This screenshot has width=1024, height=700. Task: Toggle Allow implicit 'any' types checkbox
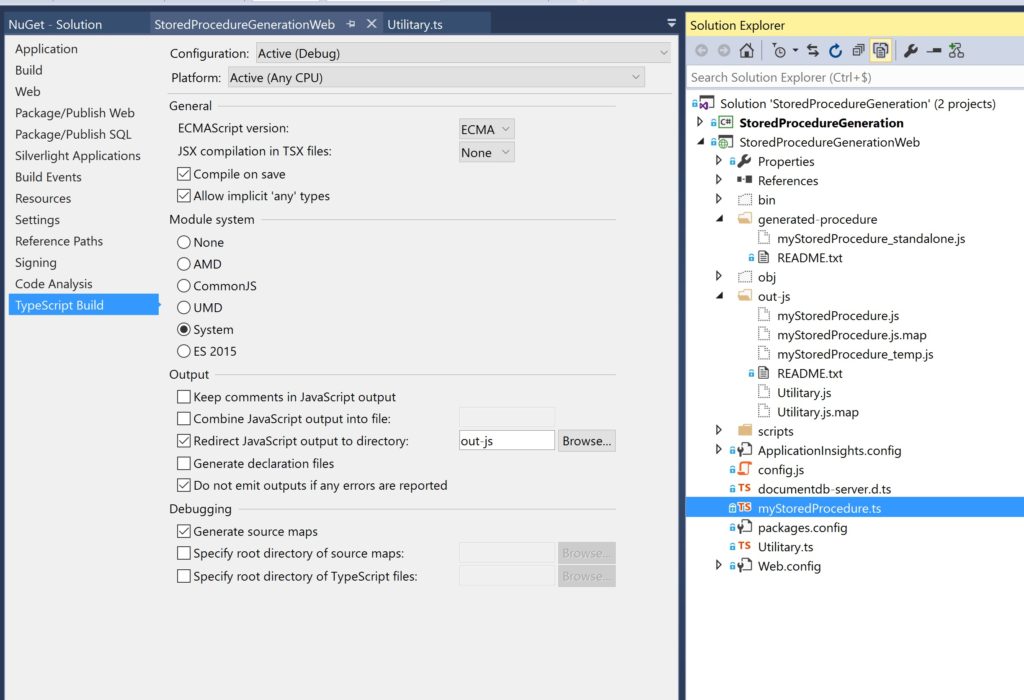[x=184, y=195]
